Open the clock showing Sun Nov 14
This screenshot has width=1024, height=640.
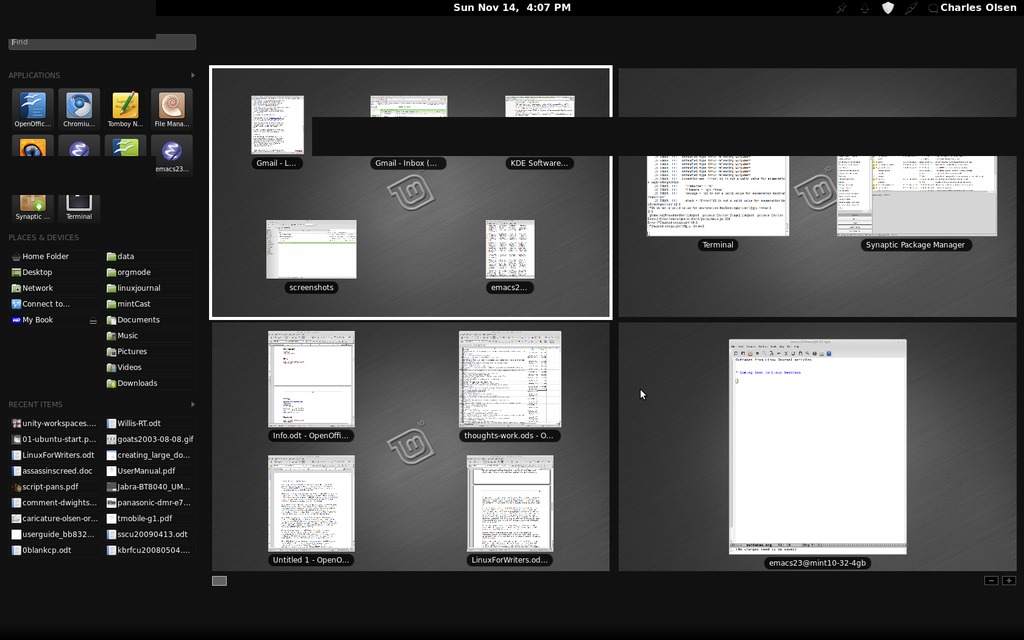[x=512, y=8]
